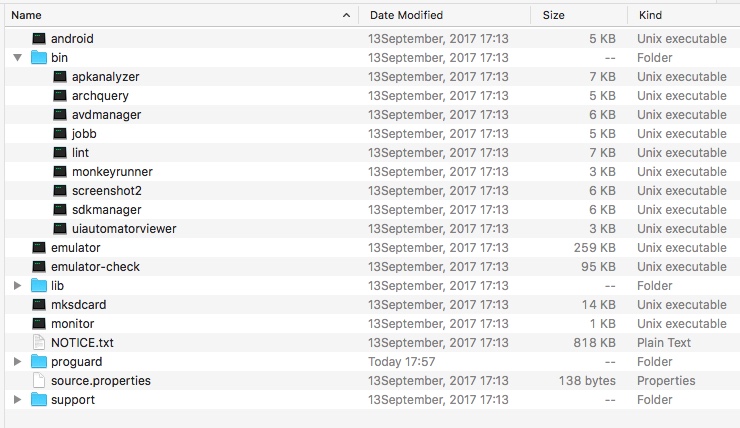This screenshot has width=740, height=428.
Task: Expand the support folder triangle
Action: tap(17, 400)
